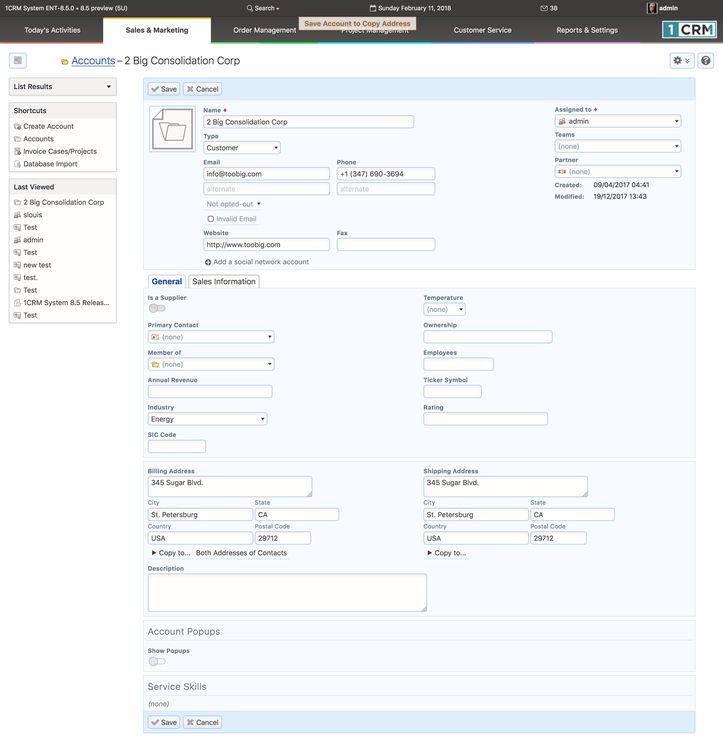723x738 pixels.
Task: Open the Industry dropdown showing Energy
Action: point(208,419)
